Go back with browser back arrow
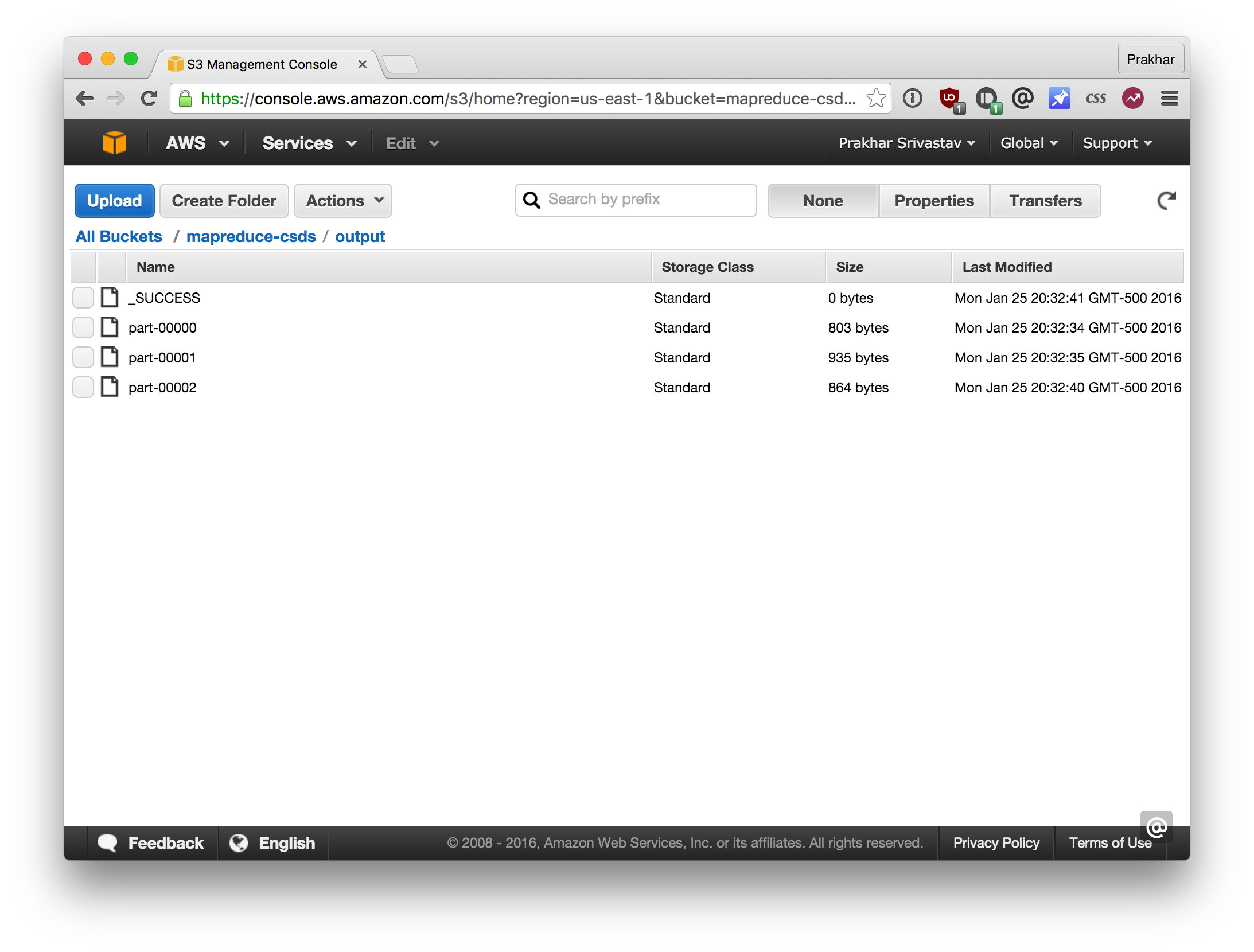Viewport: 1254px width, 952px height. pyautogui.click(x=85, y=99)
